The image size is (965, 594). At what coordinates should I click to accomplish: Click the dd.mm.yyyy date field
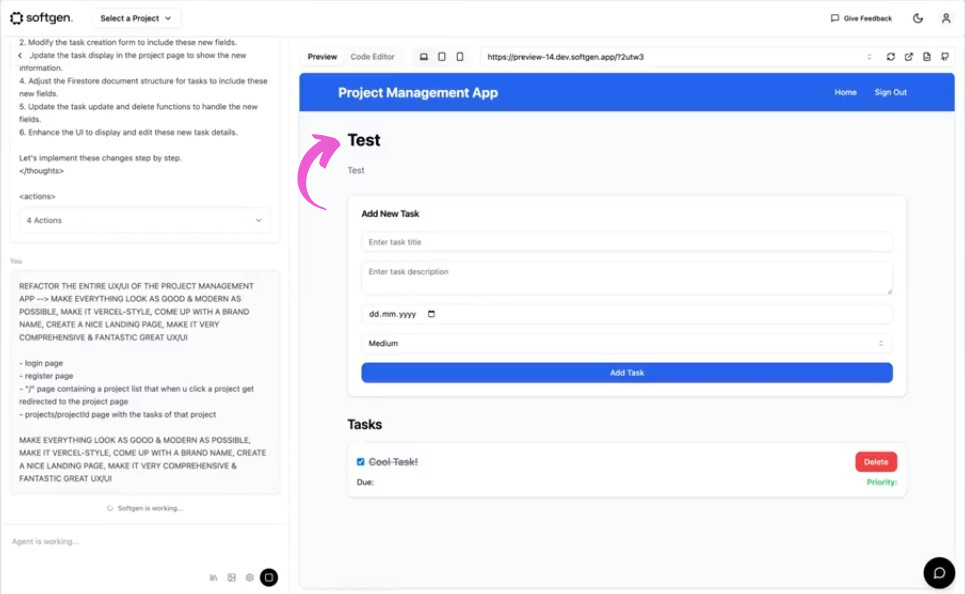pyautogui.click(x=627, y=314)
